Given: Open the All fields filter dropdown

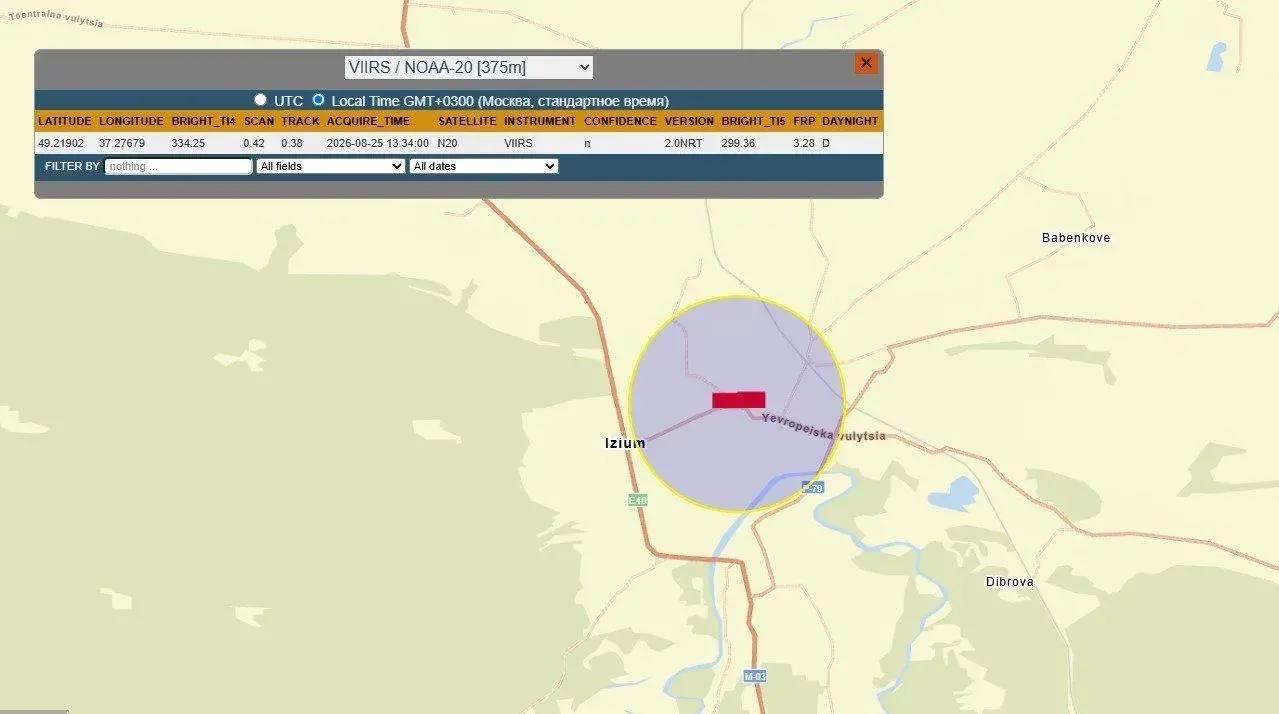Looking at the screenshot, I should click(331, 166).
